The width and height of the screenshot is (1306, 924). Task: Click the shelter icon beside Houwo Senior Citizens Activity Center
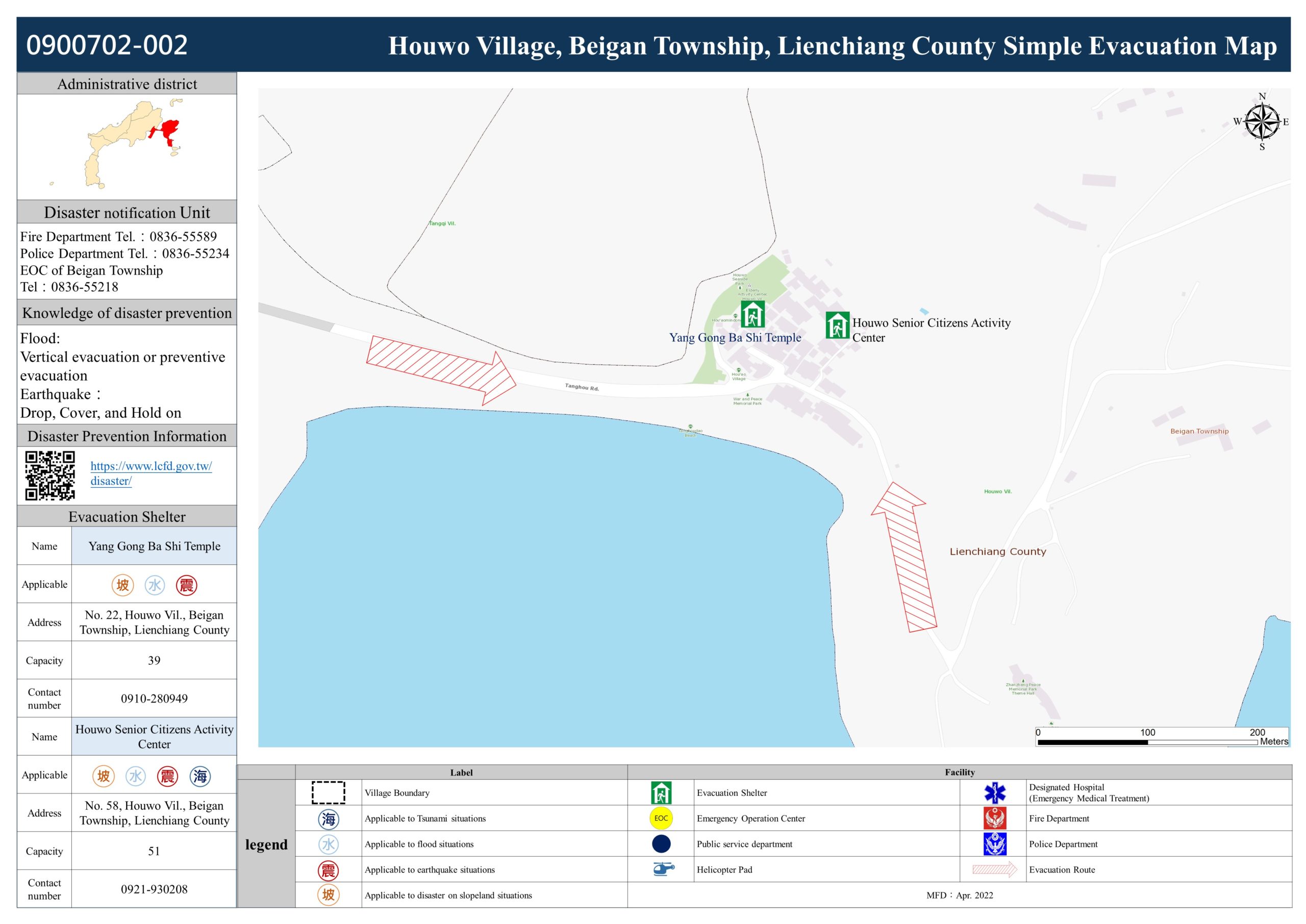[x=837, y=326]
